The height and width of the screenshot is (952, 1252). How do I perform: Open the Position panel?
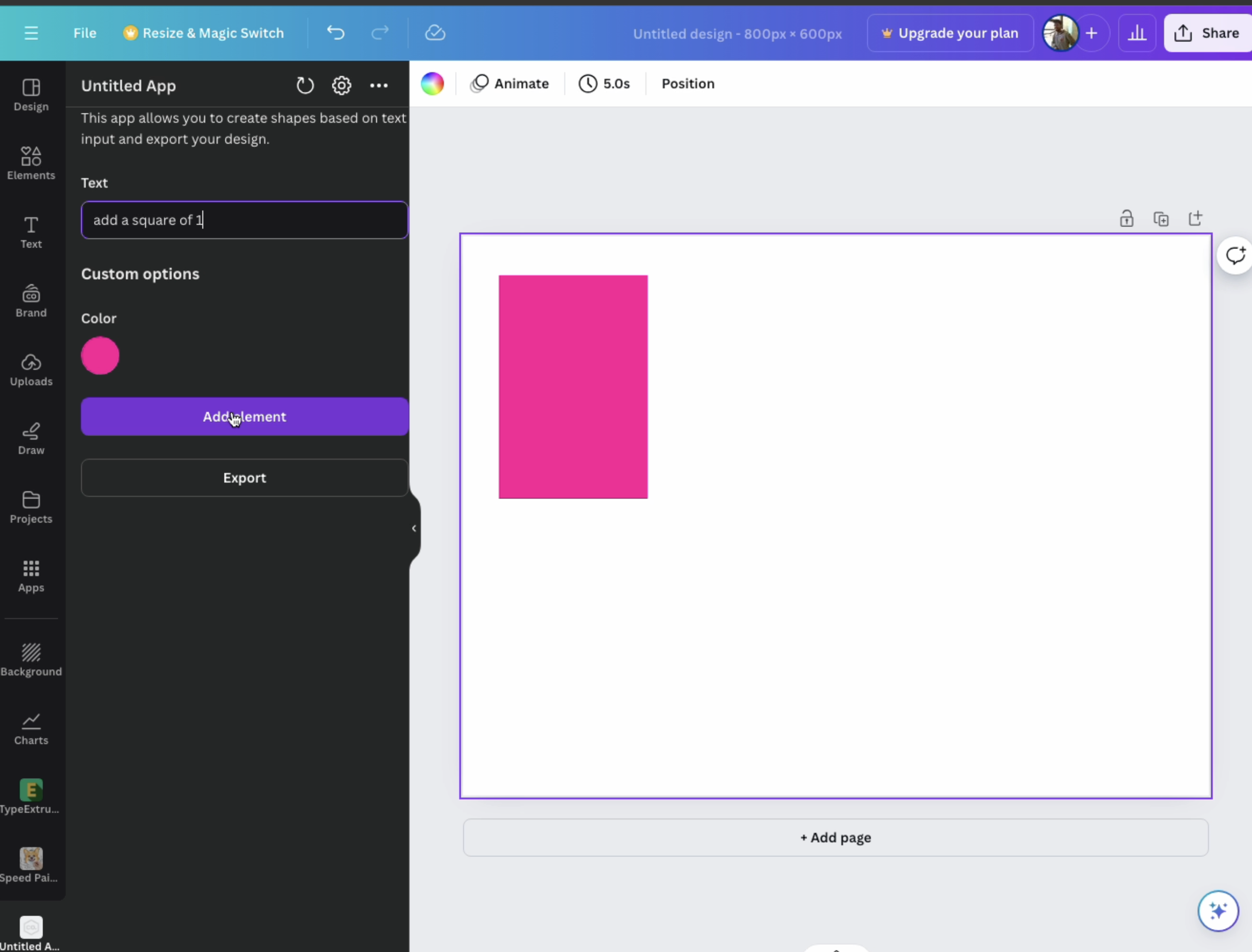[x=687, y=83]
